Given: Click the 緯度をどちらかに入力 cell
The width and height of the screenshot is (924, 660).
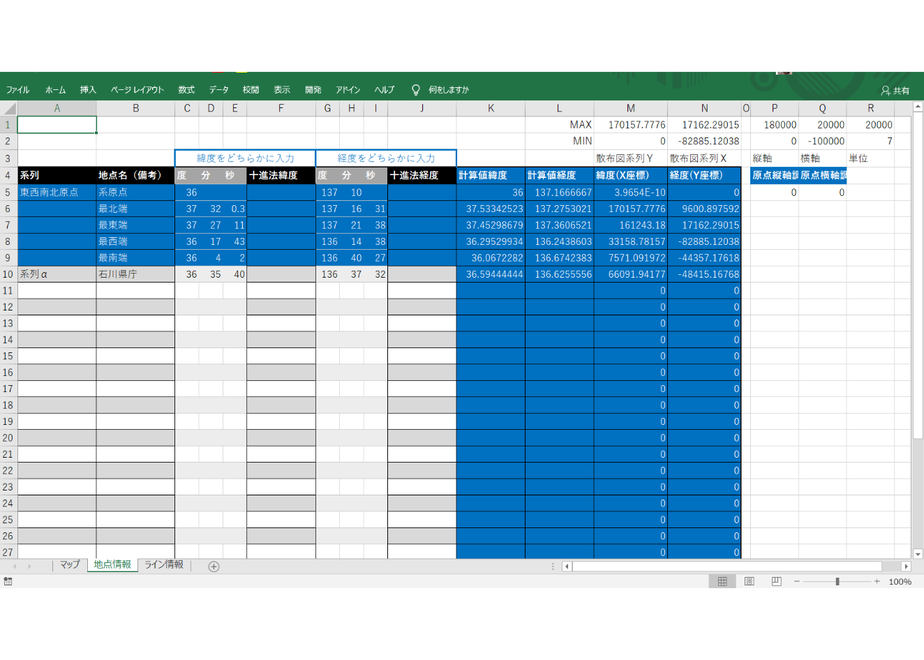Looking at the screenshot, I should click(x=245, y=158).
